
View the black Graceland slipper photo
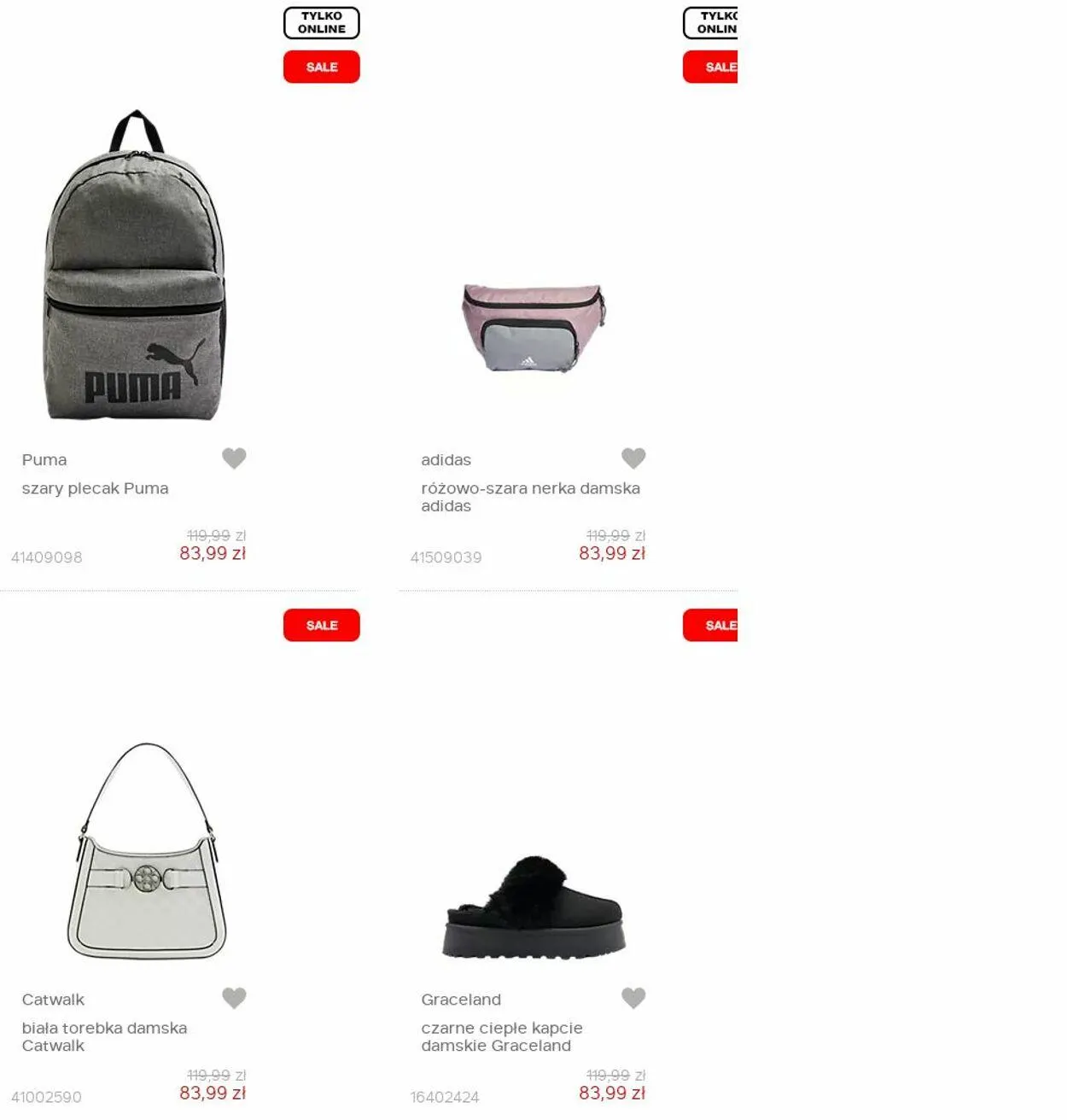click(x=534, y=907)
